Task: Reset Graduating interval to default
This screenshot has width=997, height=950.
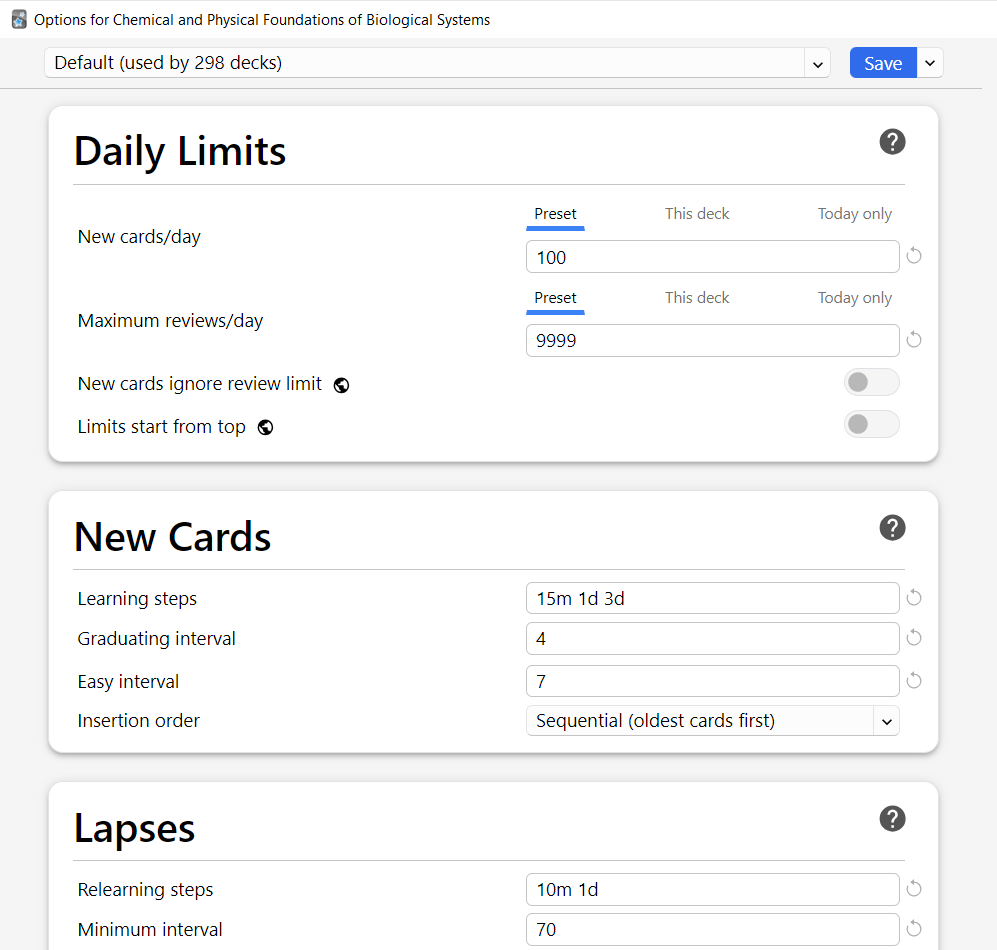Action: 913,638
